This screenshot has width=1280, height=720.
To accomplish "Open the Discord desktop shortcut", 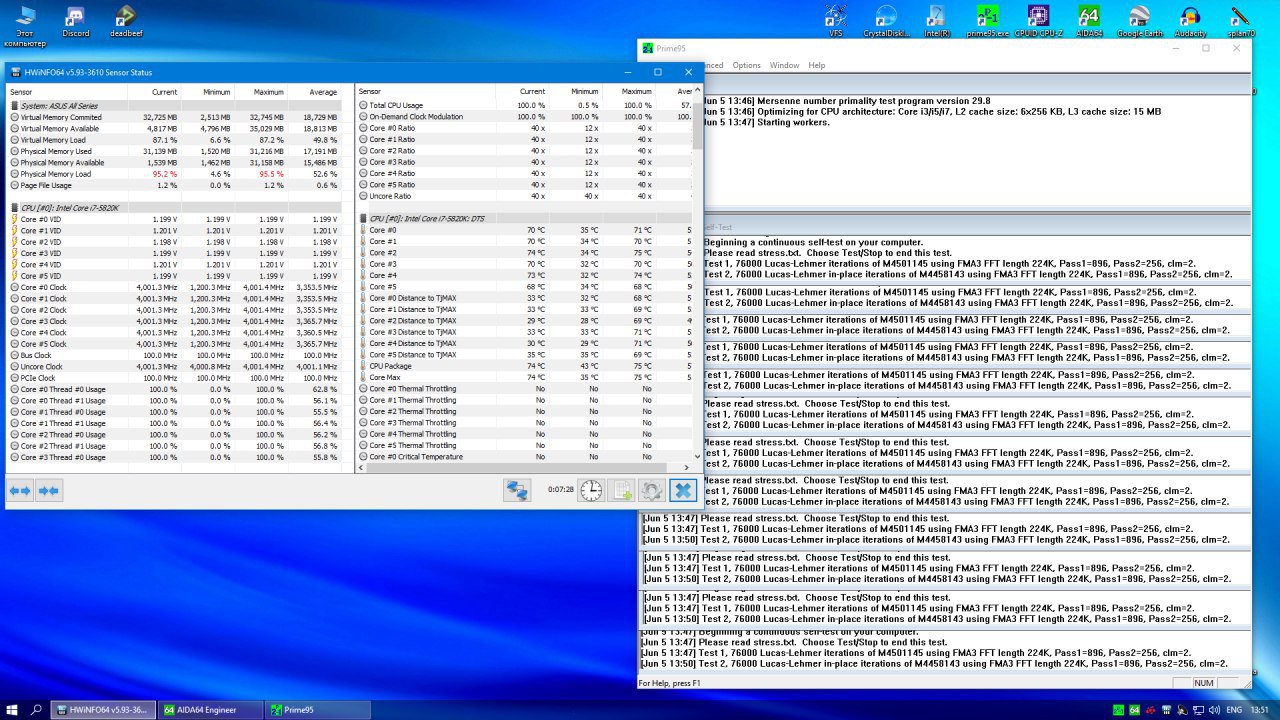I will coord(76,21).
